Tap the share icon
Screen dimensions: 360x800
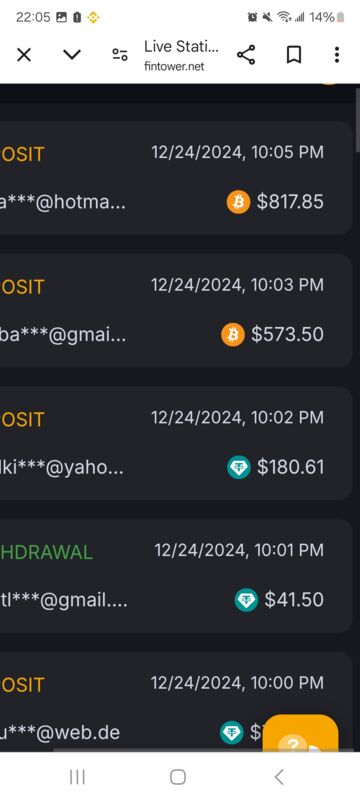(x=246, y=55)
